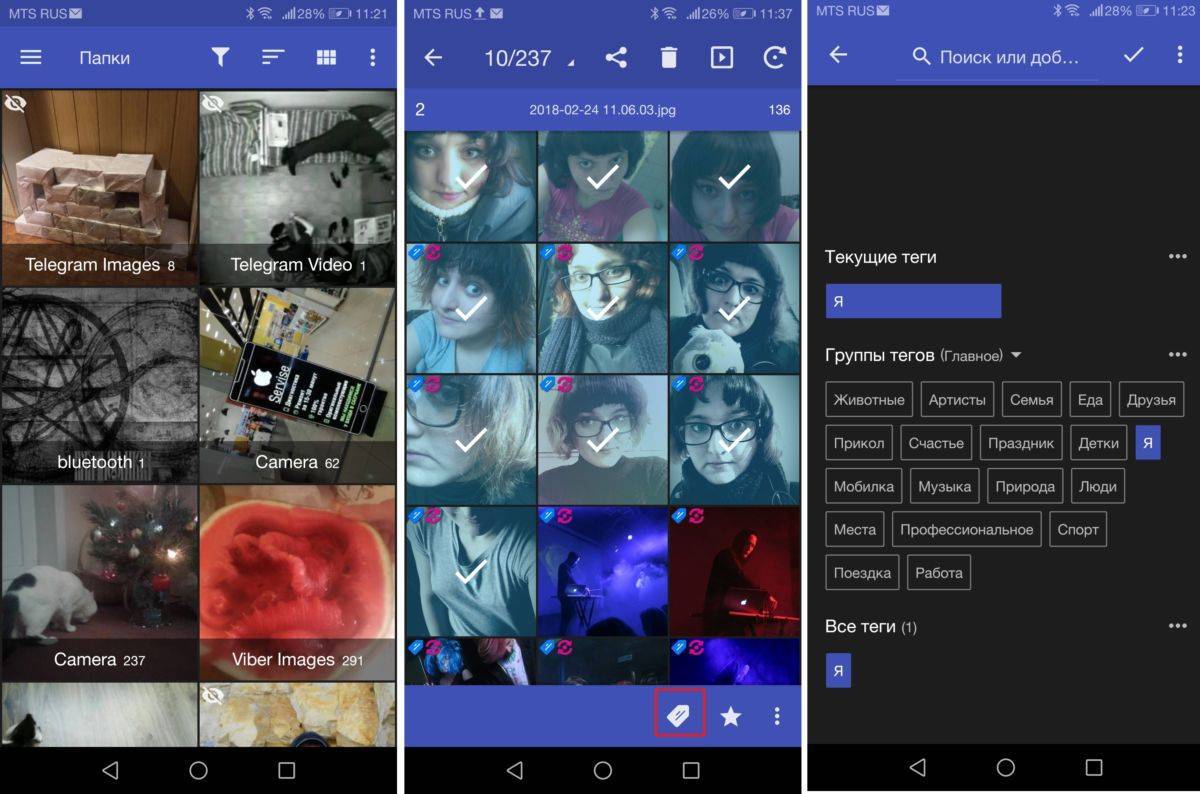Screen dimensions: 1200x794
Task: Tap the Поиск или добавить search field
Action: point(1008,57)
